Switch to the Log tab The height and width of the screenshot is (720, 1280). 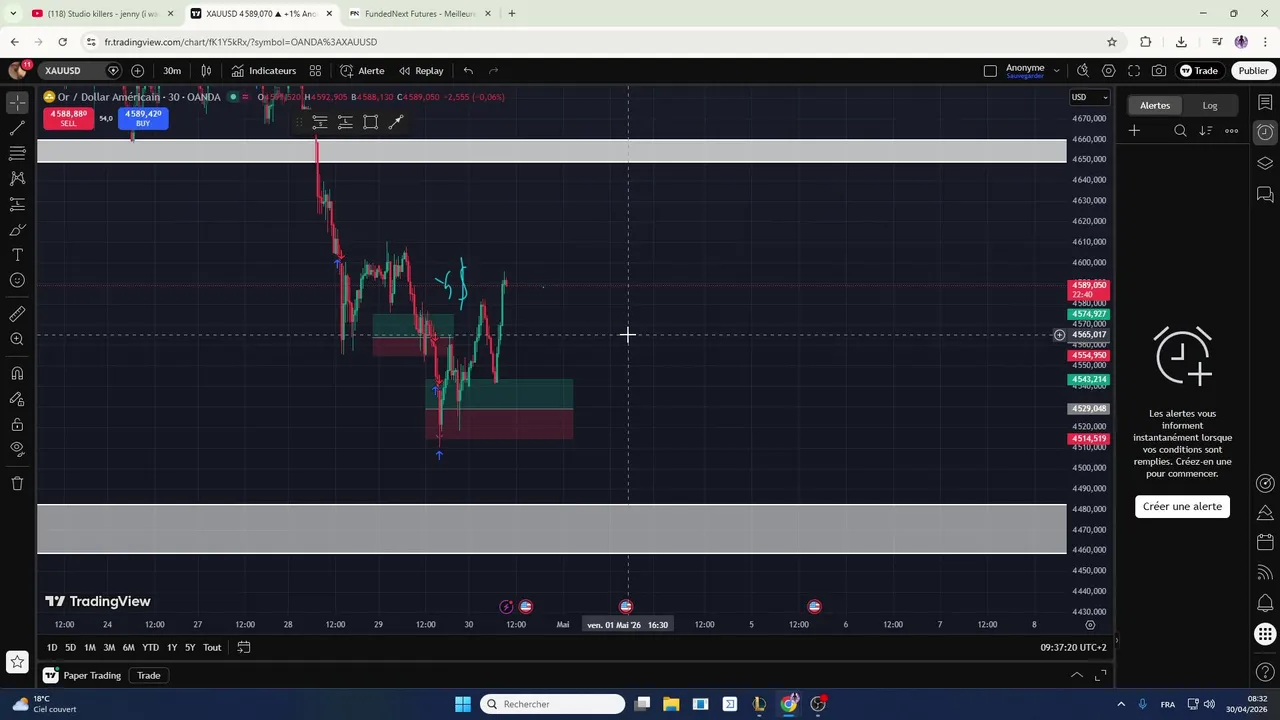(1210, 105)
